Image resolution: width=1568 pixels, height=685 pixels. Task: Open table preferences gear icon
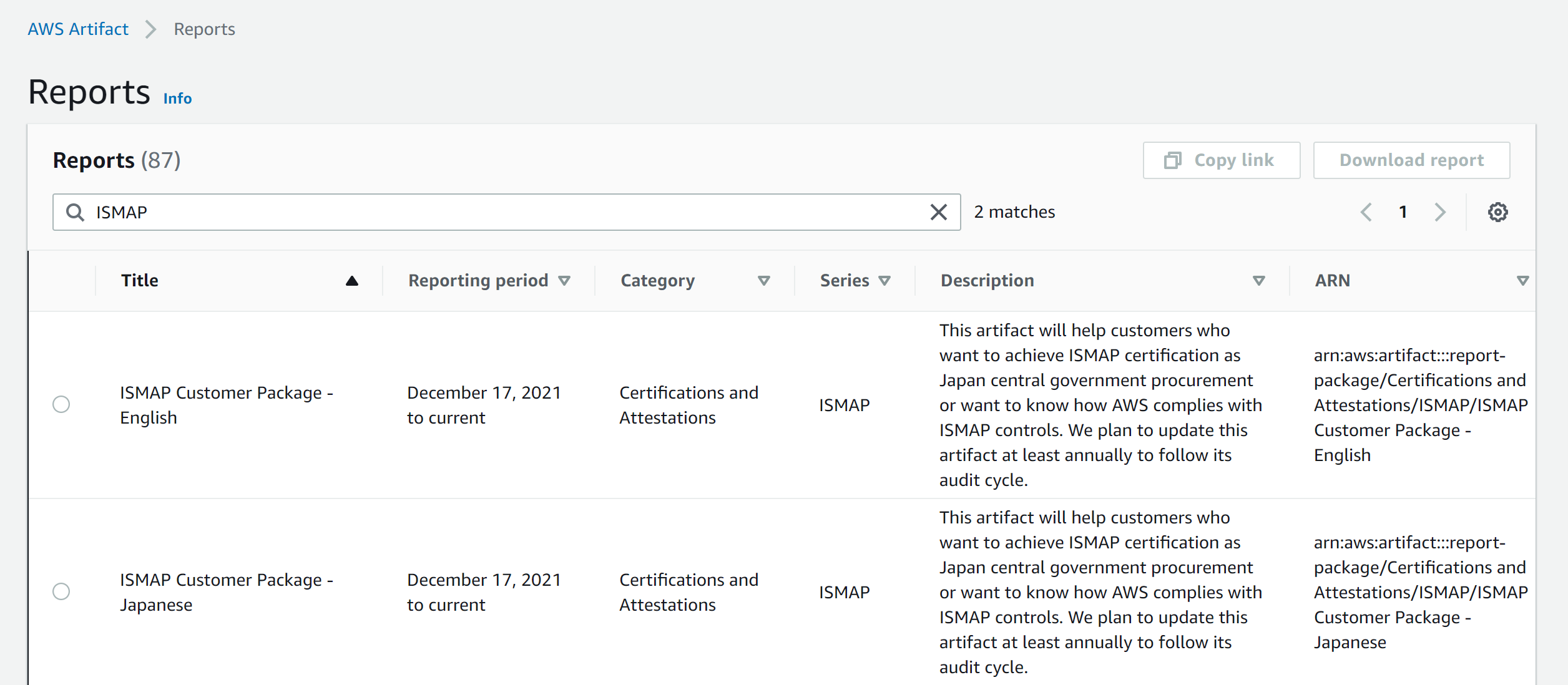1497,212
